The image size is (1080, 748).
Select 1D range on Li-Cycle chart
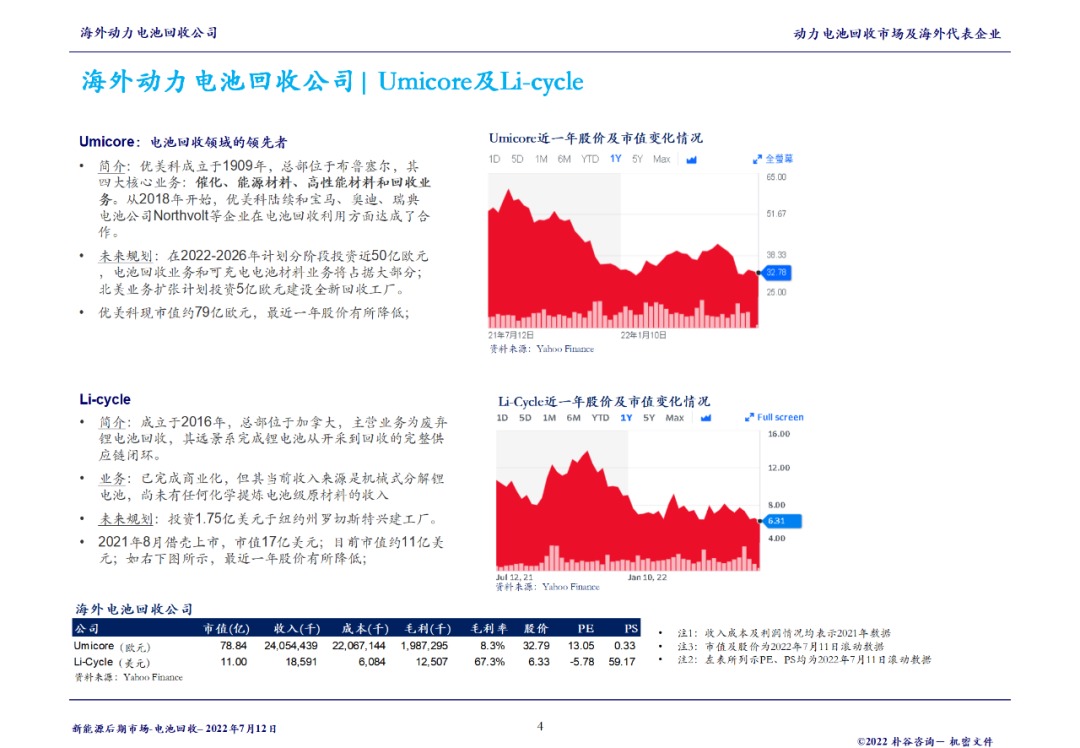tap(502, 418)
